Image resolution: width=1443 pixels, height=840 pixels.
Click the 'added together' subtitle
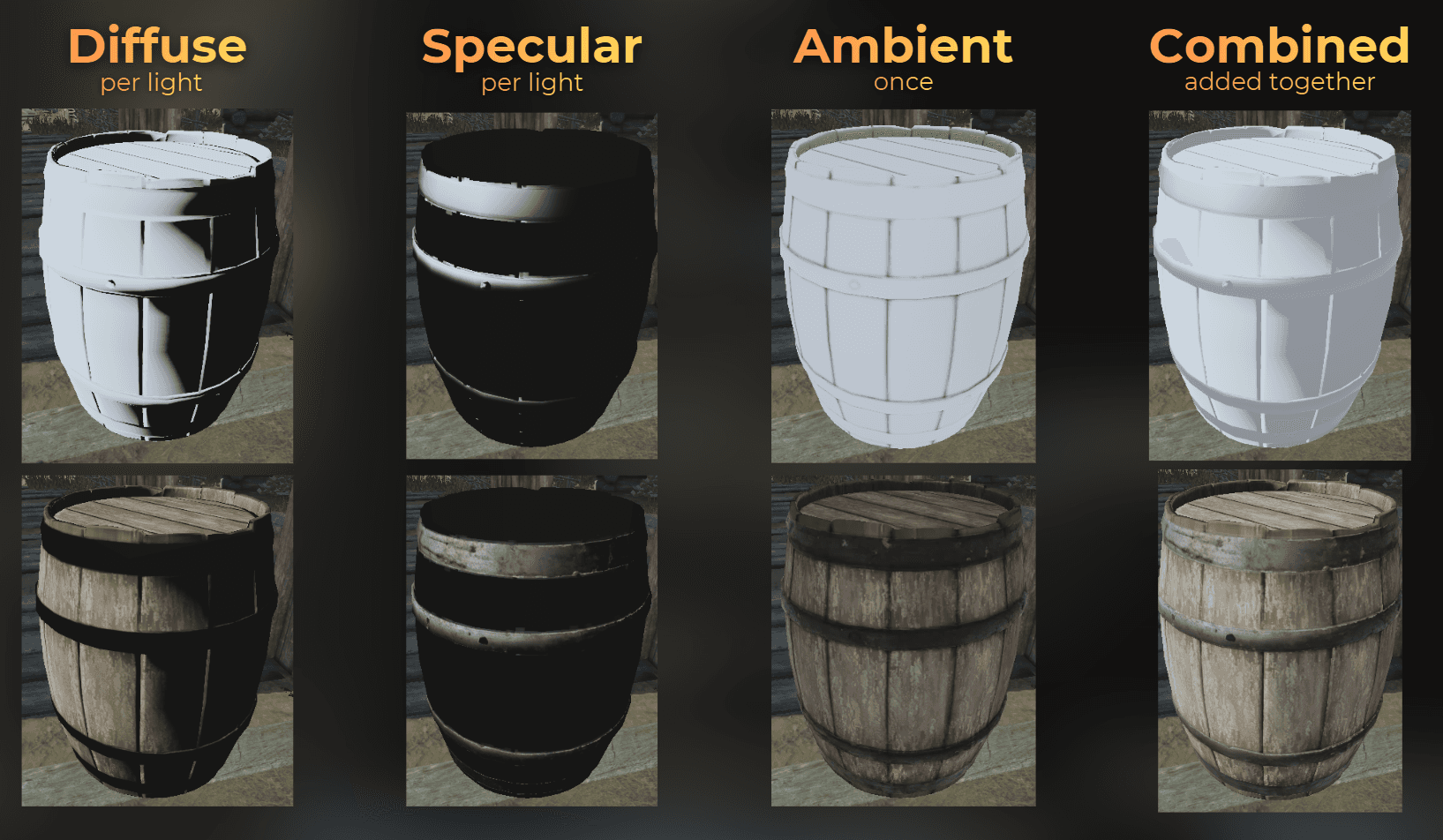(x=1280, y=82)
